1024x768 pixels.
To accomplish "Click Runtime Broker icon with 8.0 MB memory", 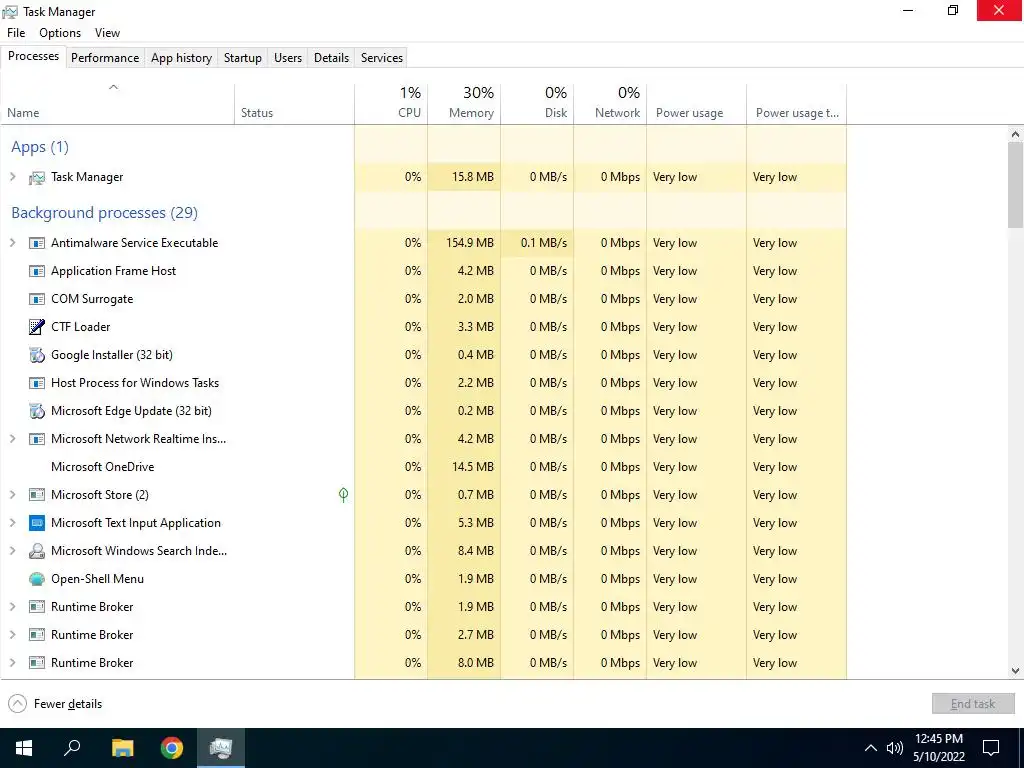I will [x=37, y=663].
